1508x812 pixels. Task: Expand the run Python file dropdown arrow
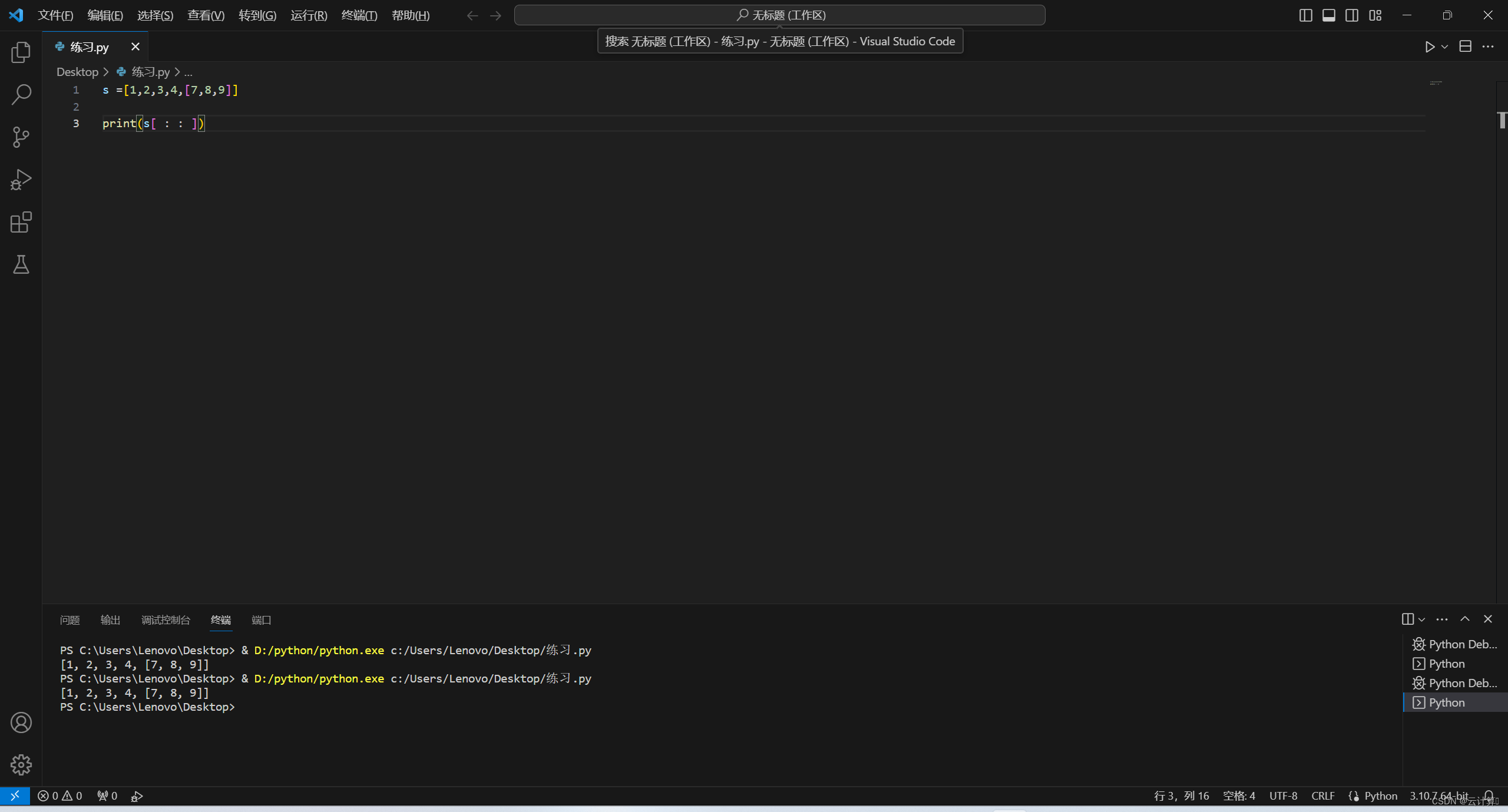(x=1444, y=47)
